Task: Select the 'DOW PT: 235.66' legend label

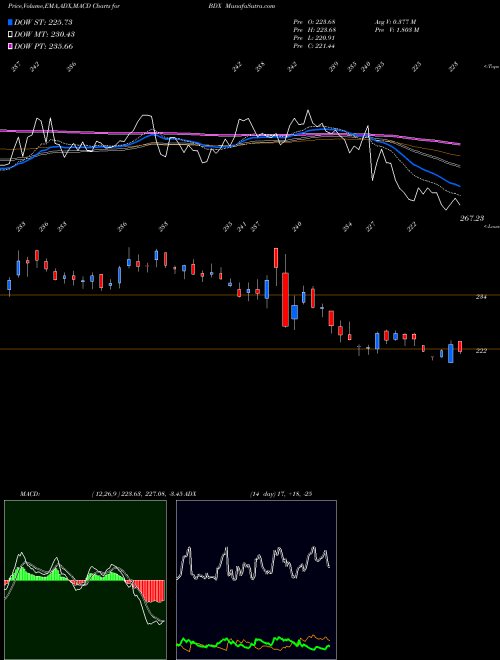Action: [44, 46]
